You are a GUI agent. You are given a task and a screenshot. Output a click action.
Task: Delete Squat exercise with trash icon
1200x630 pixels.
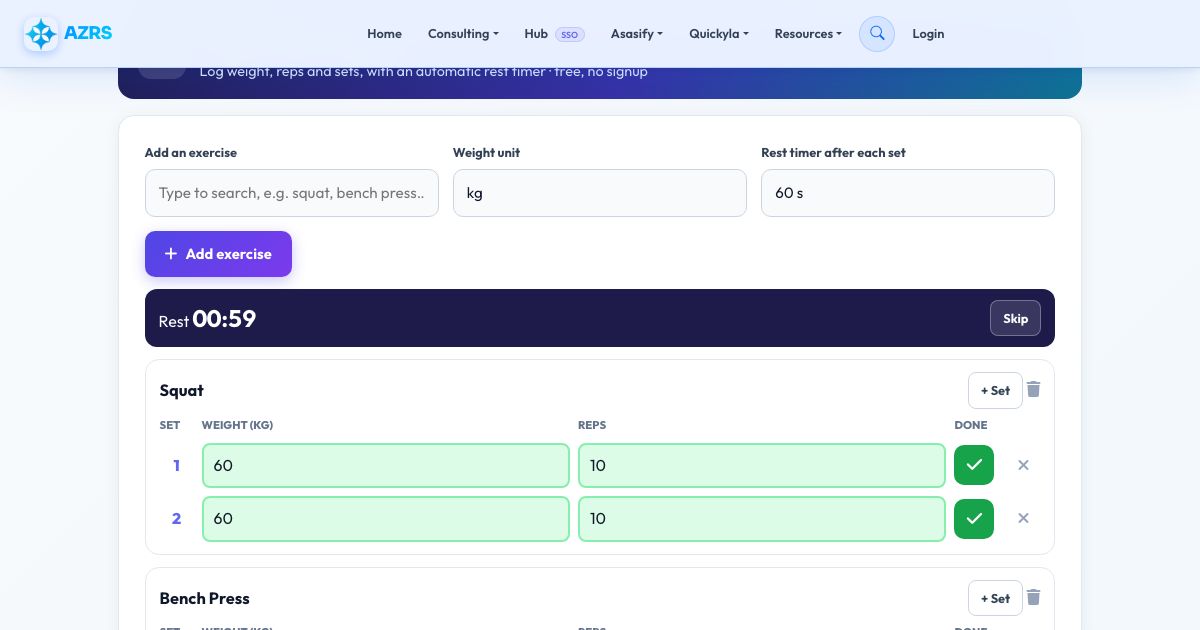coord(1034,390)
